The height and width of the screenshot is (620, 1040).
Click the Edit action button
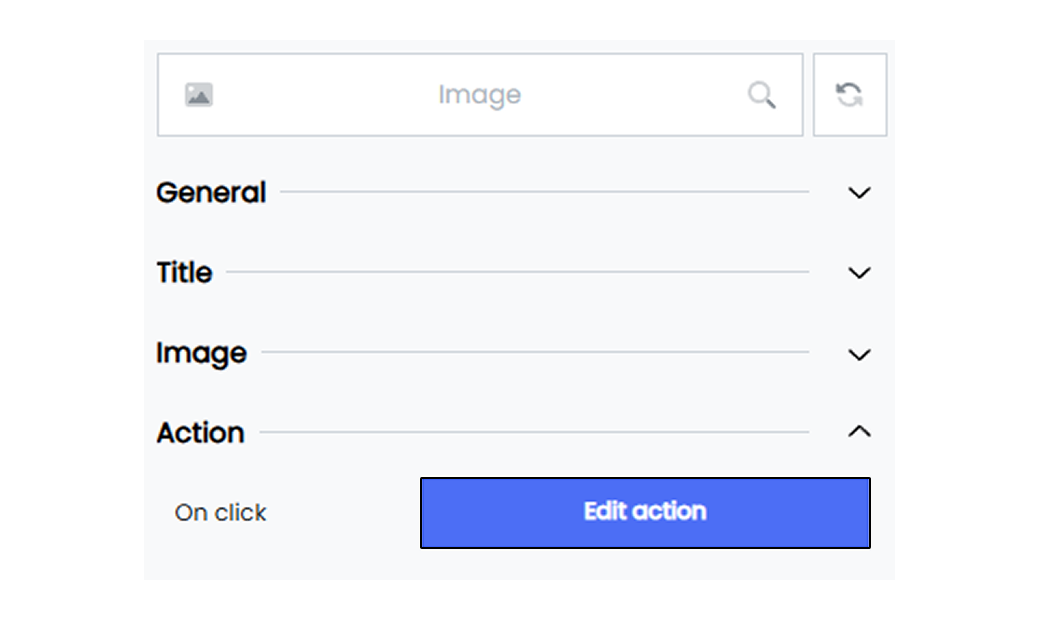[x=645, y=513]
